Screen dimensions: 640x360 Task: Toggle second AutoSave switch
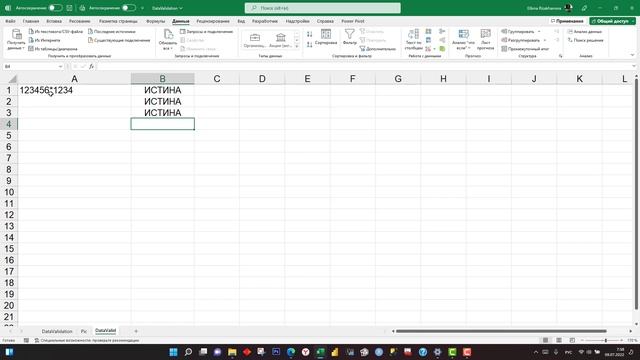[x=129, y=8]
